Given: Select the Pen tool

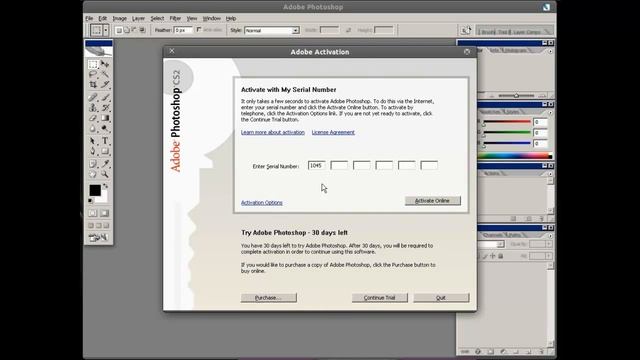Looking at the screenshot, I should coord(93,151).
